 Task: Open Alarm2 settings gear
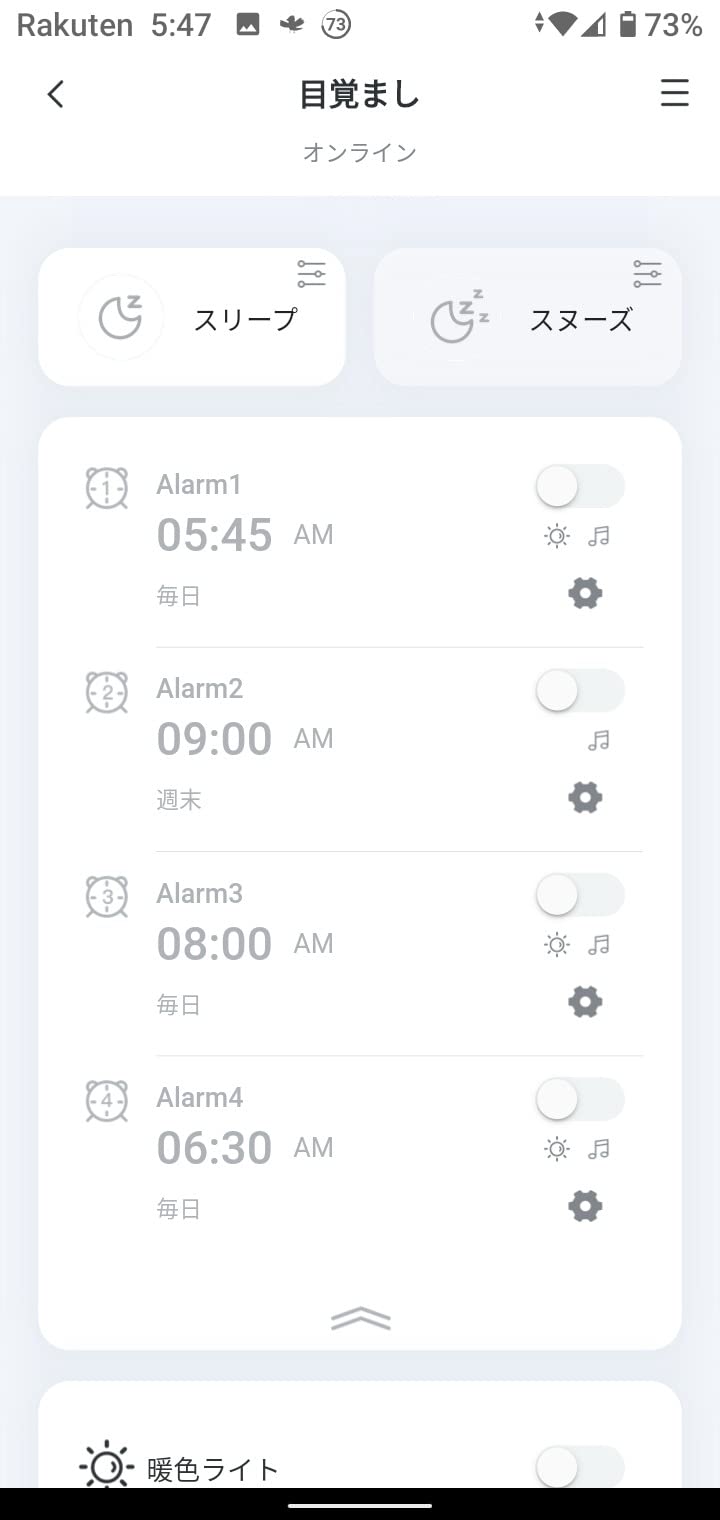(585, 798)
